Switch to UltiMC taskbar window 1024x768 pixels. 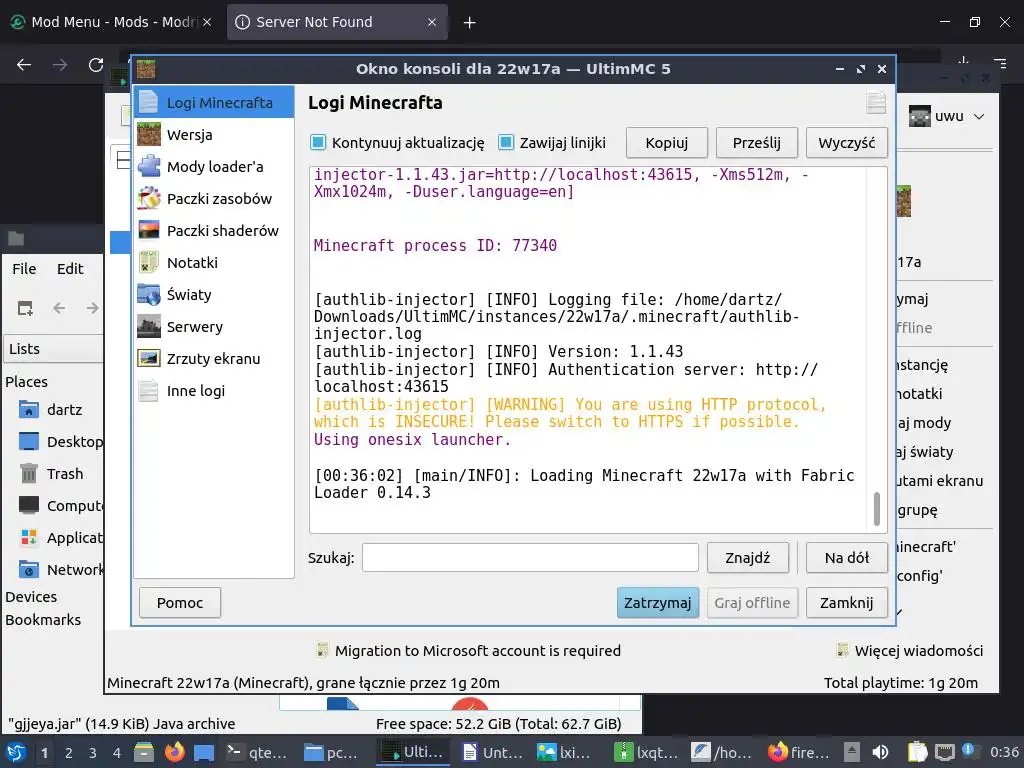point(413,752)
